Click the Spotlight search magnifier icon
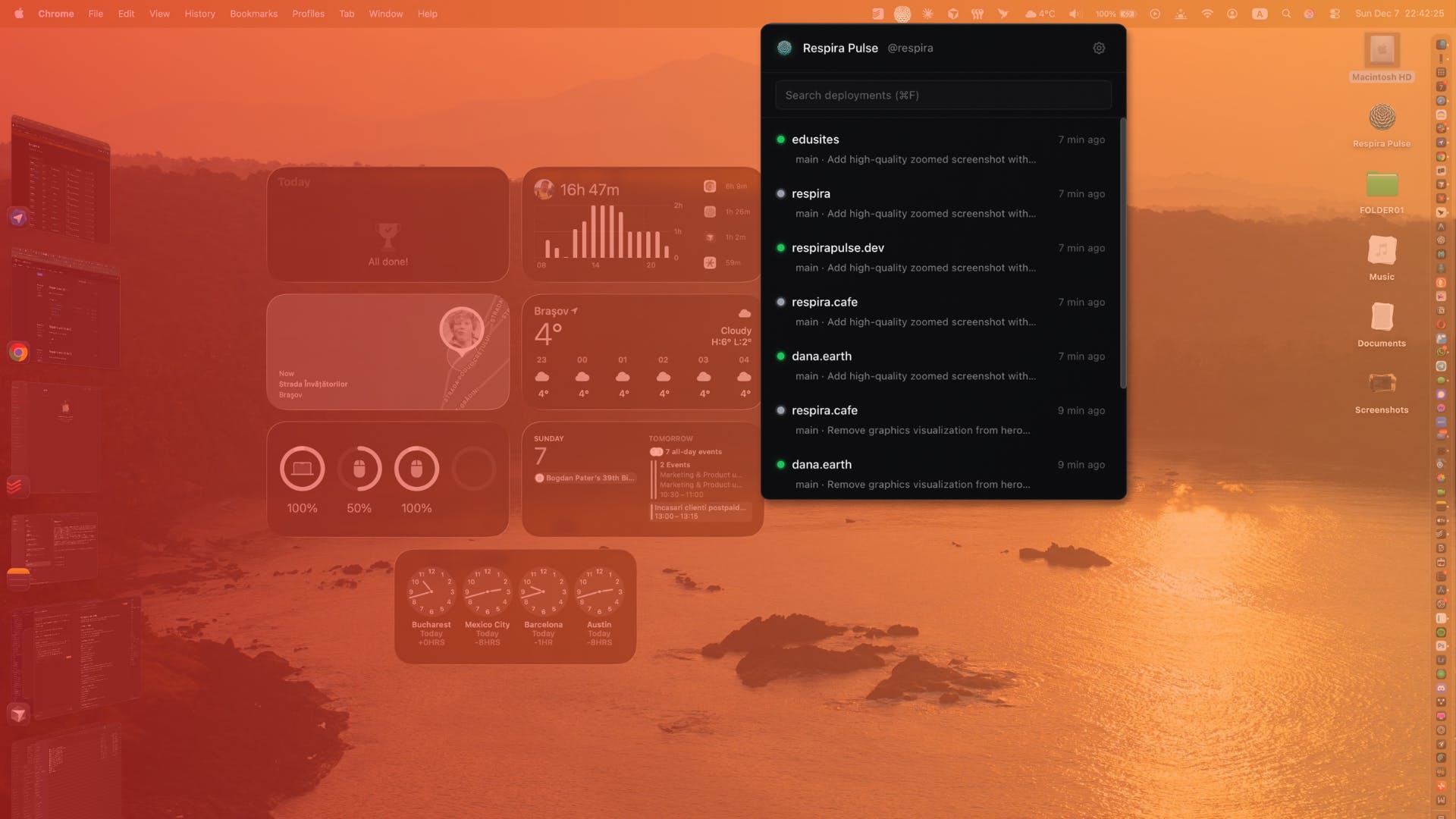This screenshot has width=1456, height=819. point(1286,14)
